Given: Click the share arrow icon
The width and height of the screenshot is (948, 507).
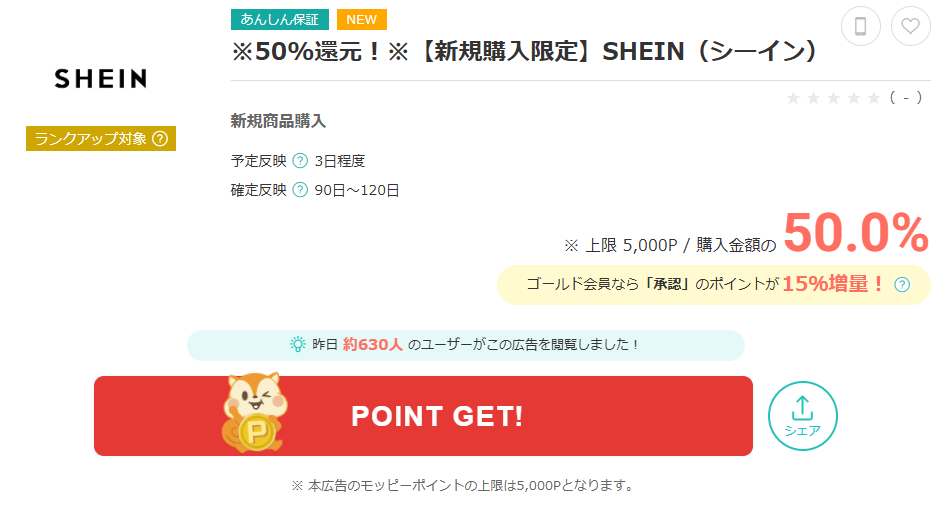Looking at the screenshot, I should click(x=802, y=408).
